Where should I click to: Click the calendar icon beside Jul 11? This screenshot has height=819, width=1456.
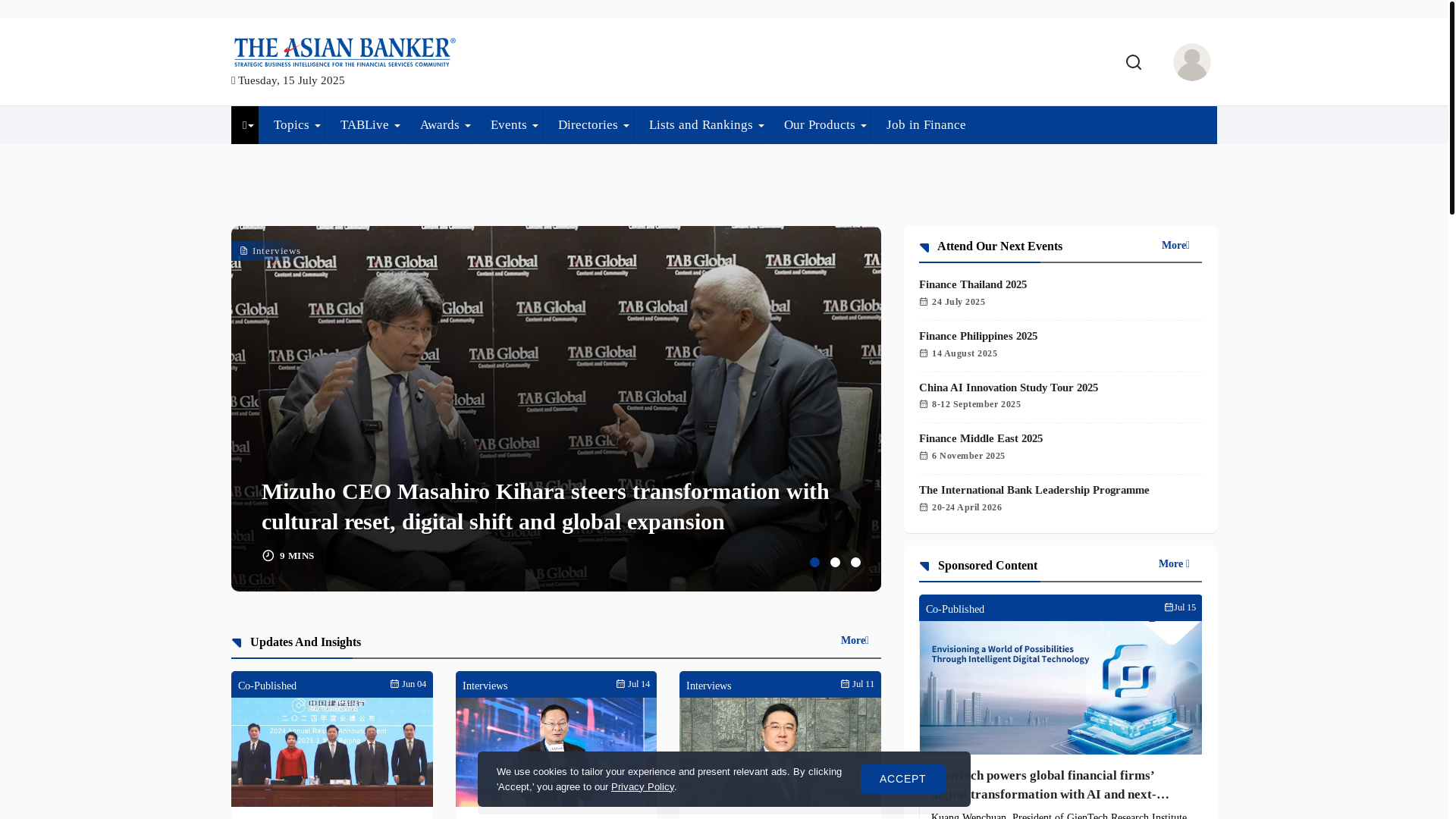(x=845, y=684)
